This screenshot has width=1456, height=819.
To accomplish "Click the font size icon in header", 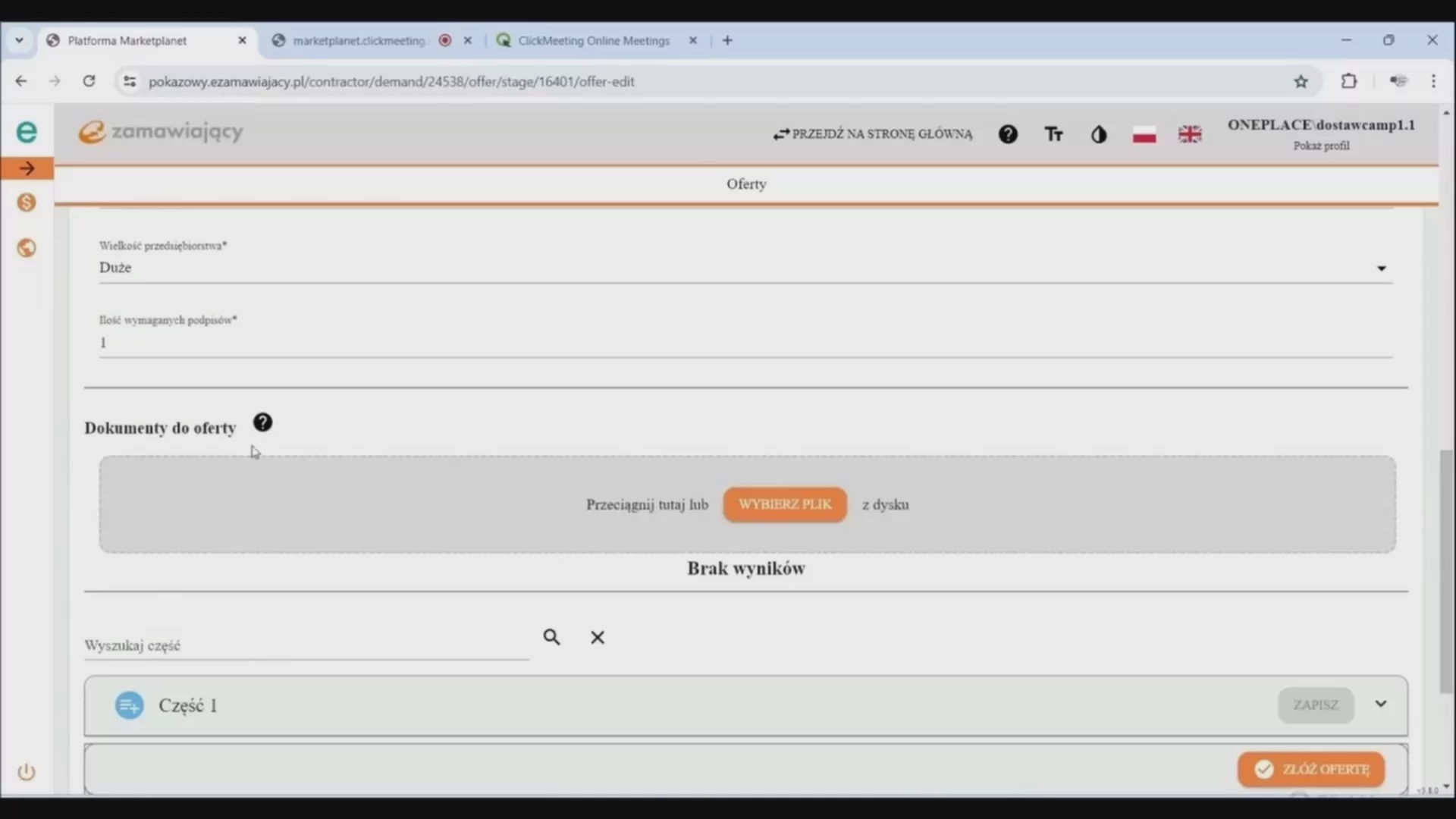I will [x=1053, y=135].
